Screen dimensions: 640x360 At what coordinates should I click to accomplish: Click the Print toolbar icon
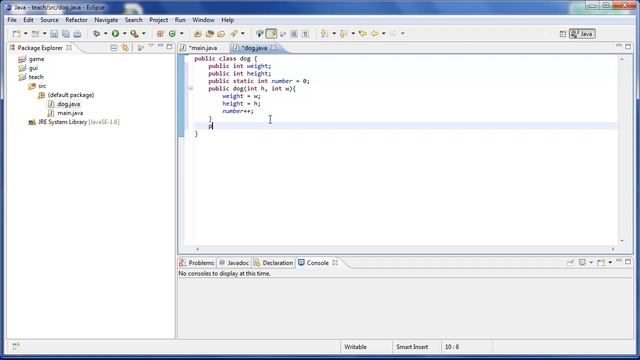pyautogui.click(x=77, y=34)
